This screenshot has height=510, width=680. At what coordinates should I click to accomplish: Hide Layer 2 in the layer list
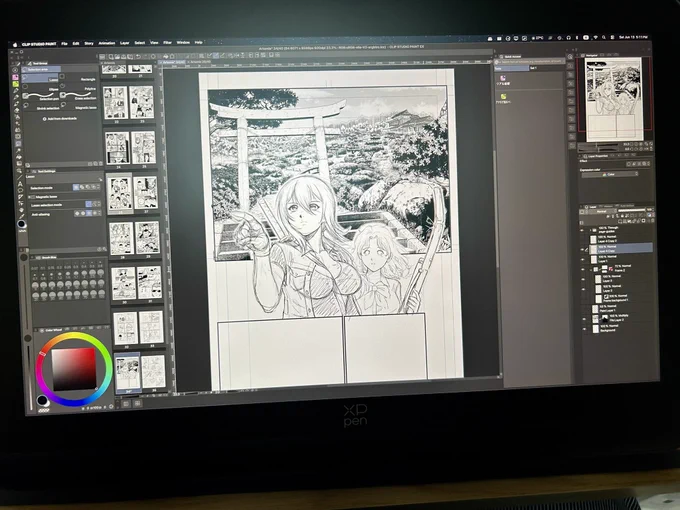tap(583, 289)
